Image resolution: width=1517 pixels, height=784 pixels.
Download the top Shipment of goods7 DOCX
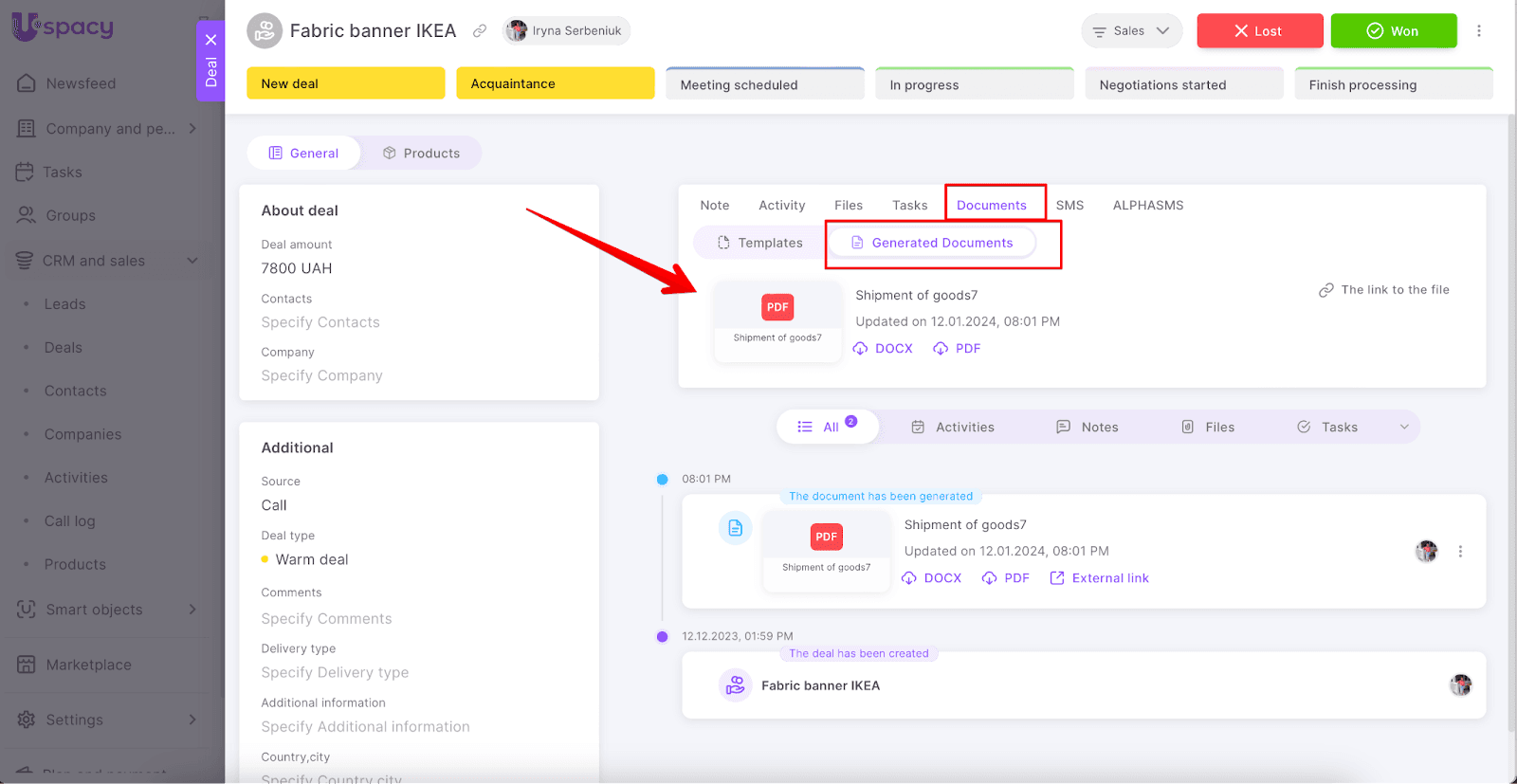pos(883,349)
